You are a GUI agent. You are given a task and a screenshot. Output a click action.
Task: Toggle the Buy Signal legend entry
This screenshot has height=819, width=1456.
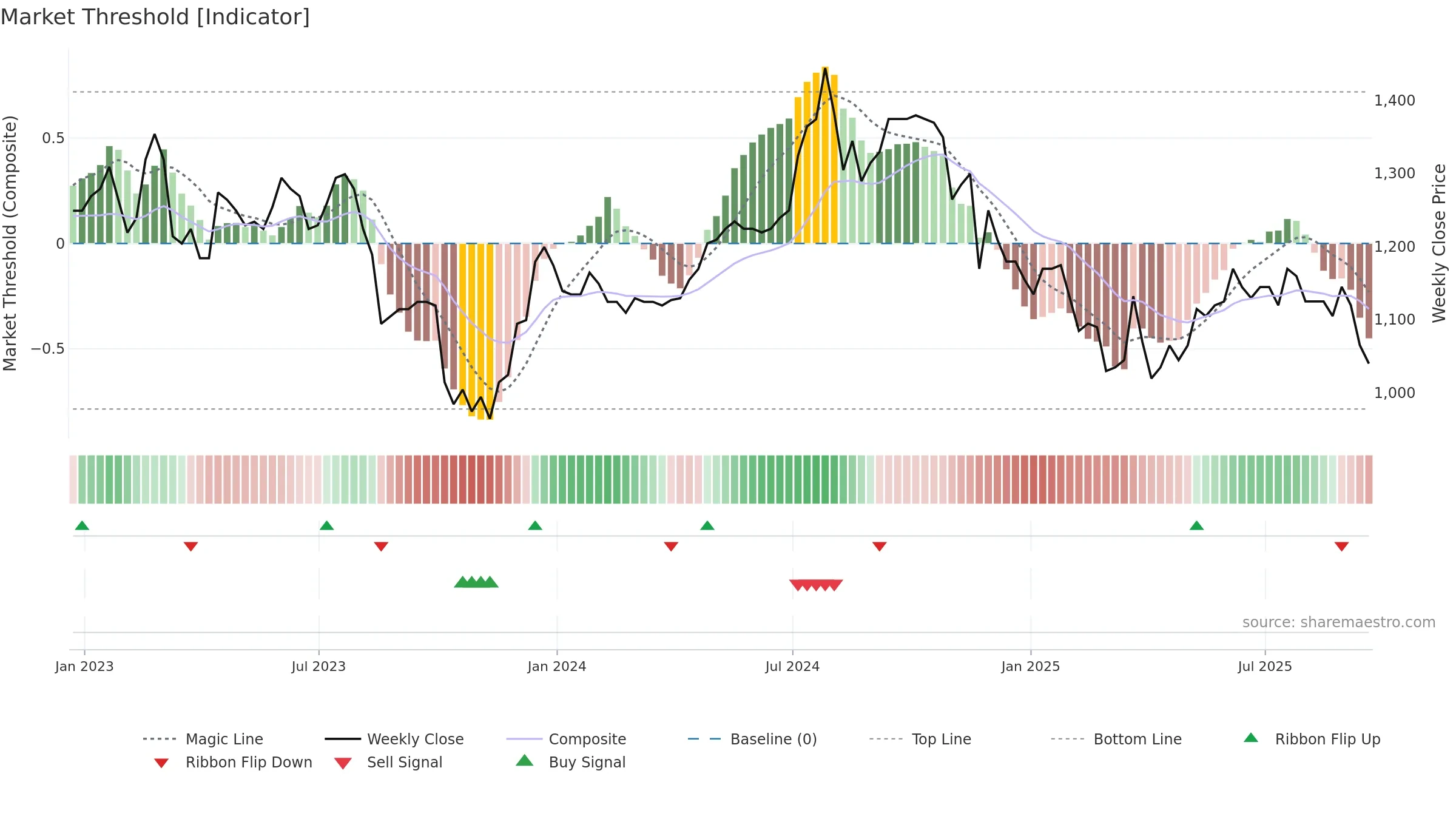tap(570, 762)
